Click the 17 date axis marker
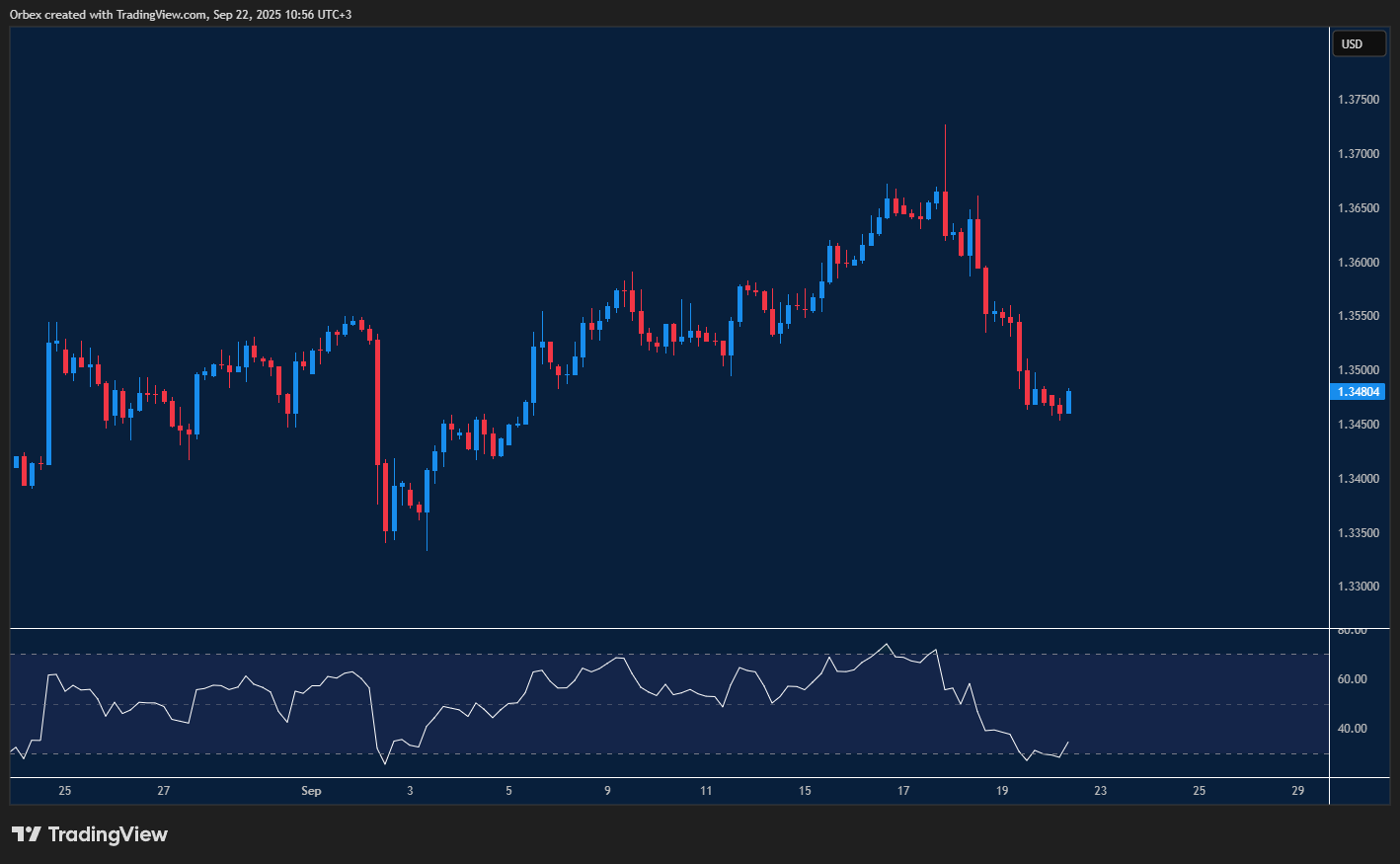 [x=903, y=791]
